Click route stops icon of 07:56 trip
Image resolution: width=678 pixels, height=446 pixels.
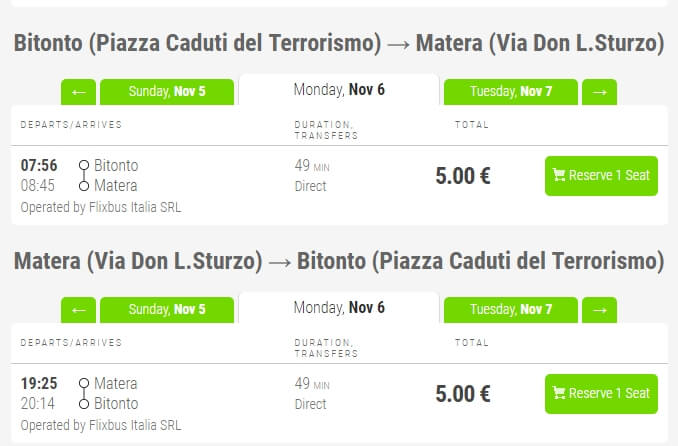[x=84, y=176]
